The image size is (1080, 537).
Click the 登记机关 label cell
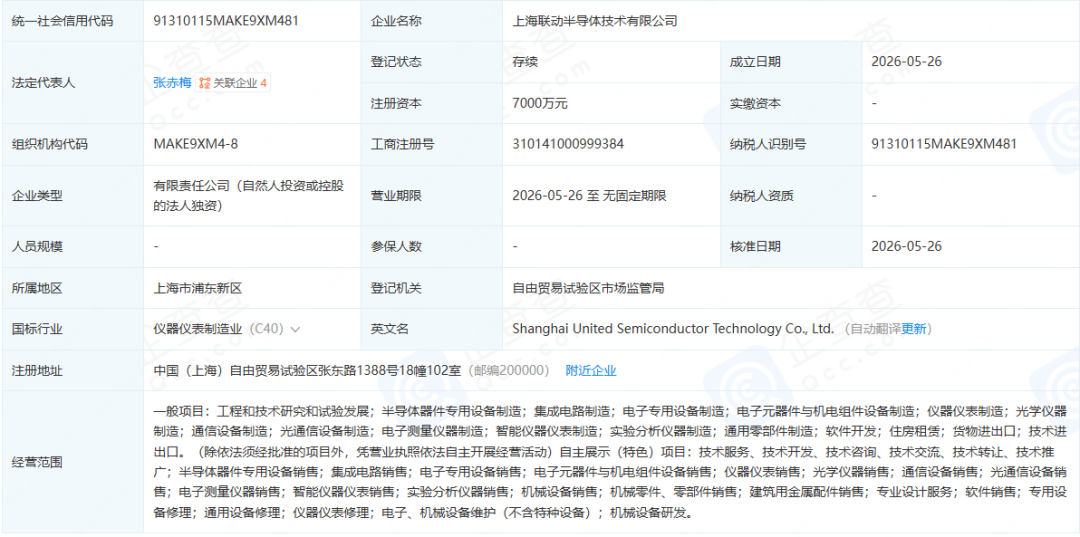[432, 288]
